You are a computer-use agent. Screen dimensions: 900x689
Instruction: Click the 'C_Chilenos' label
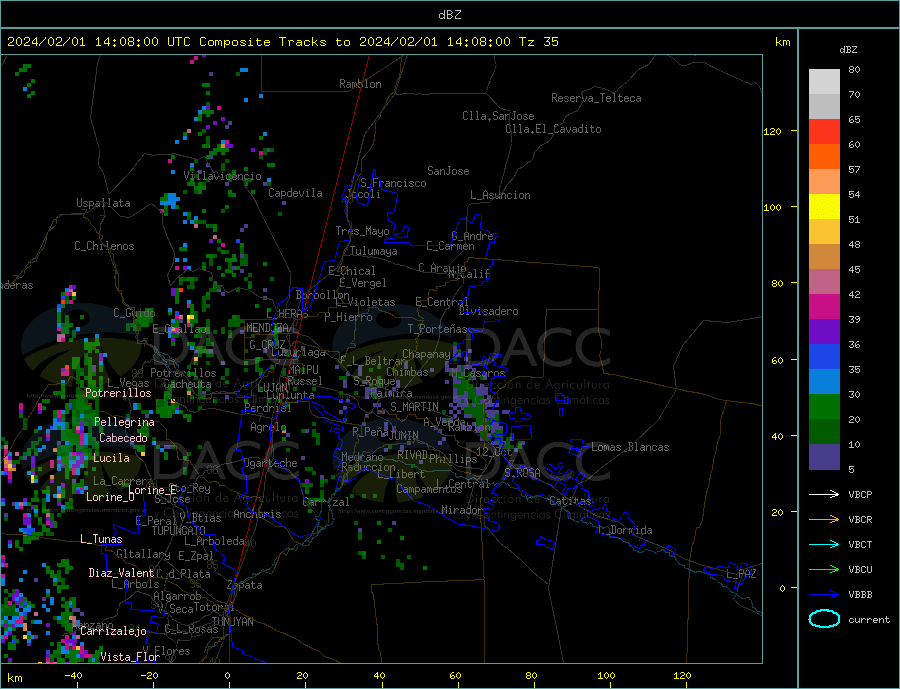tap(104, 246)
